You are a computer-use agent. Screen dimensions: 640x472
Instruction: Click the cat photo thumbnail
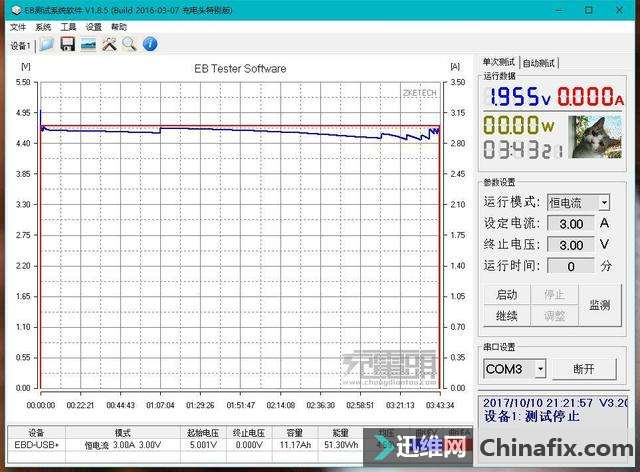[596, 137]
